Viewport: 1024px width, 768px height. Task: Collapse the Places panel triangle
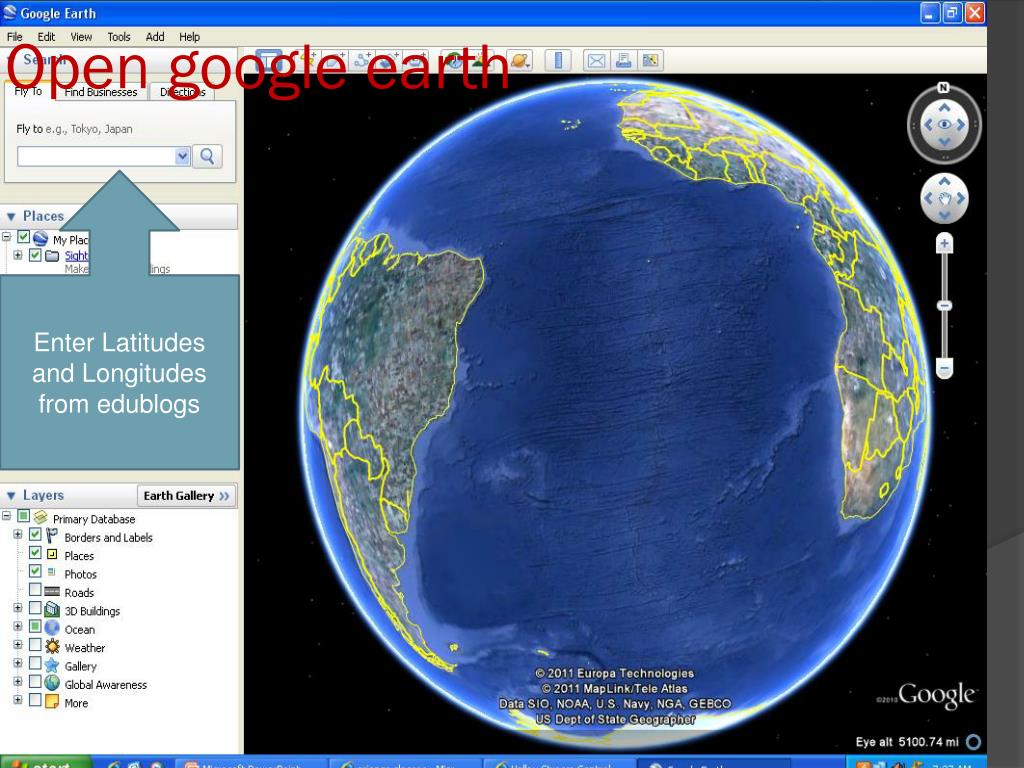[10, 216]
